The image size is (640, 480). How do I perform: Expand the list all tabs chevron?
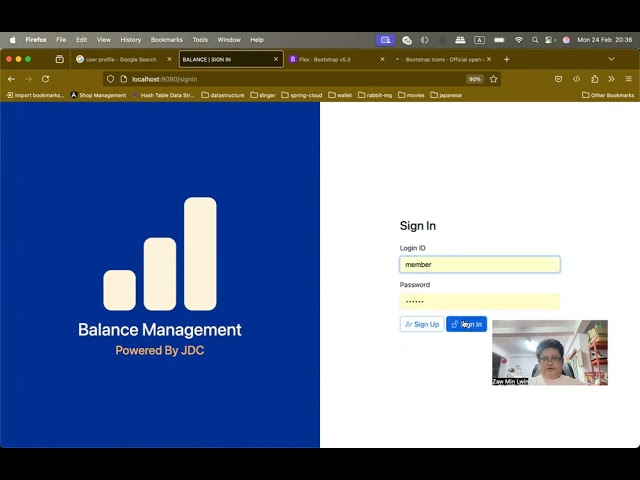pyautogui.click(x=611, y=59)
